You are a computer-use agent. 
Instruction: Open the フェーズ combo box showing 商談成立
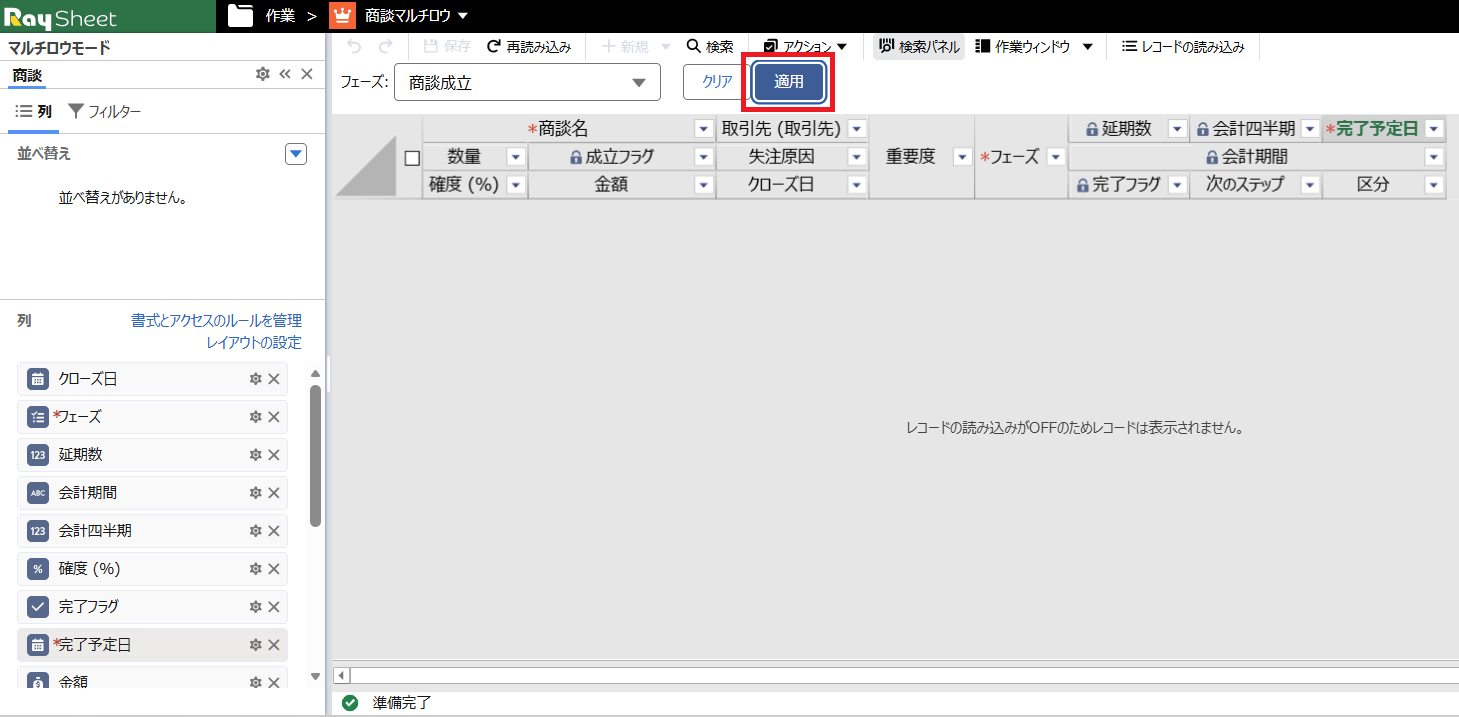[527, 82]
